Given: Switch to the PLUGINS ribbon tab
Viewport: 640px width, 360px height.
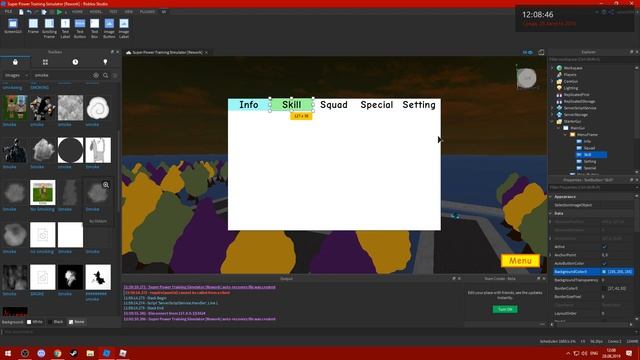Looking at the screenshot, I should [147, 12].
